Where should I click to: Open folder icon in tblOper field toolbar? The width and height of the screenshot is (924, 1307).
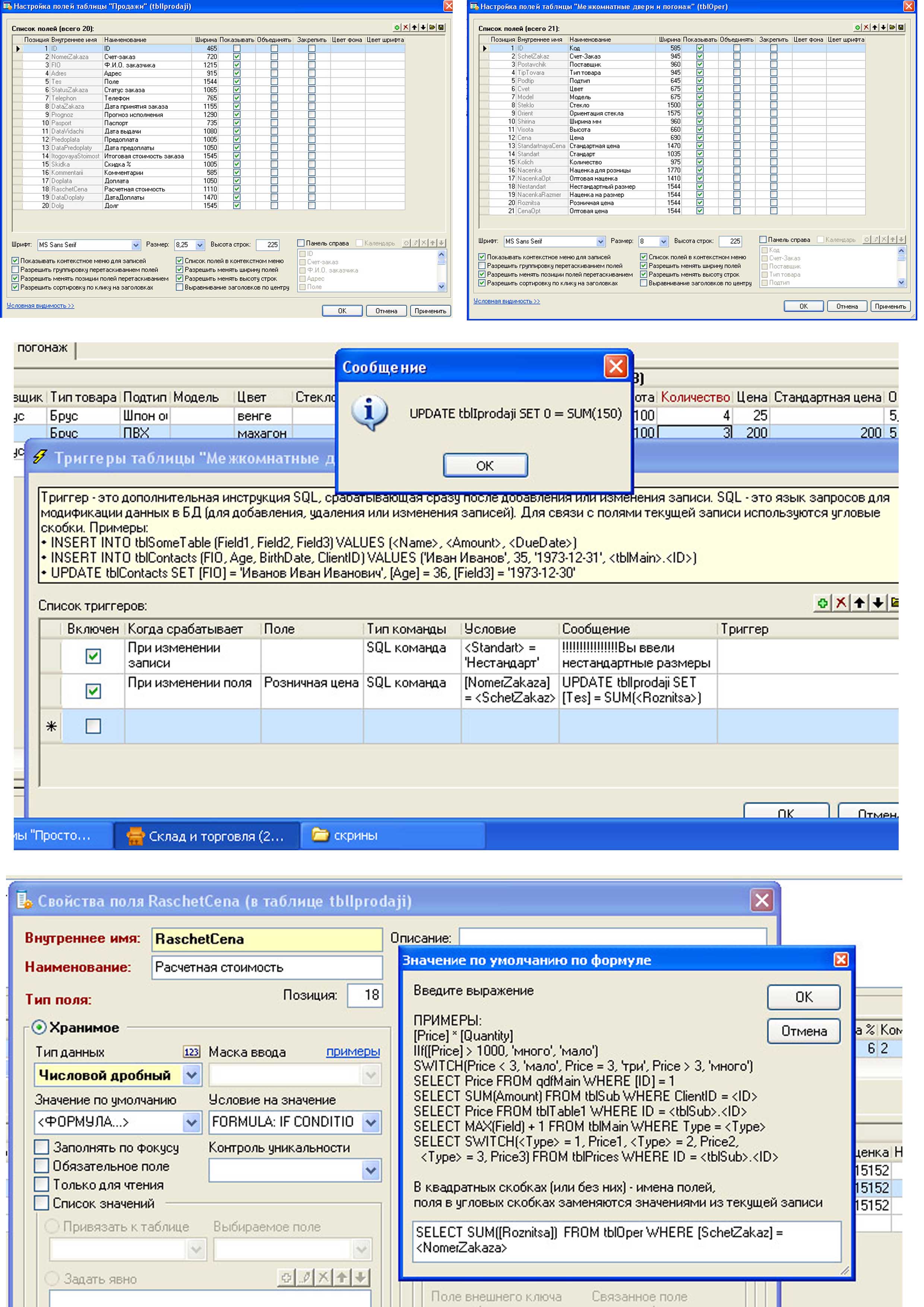892,27
